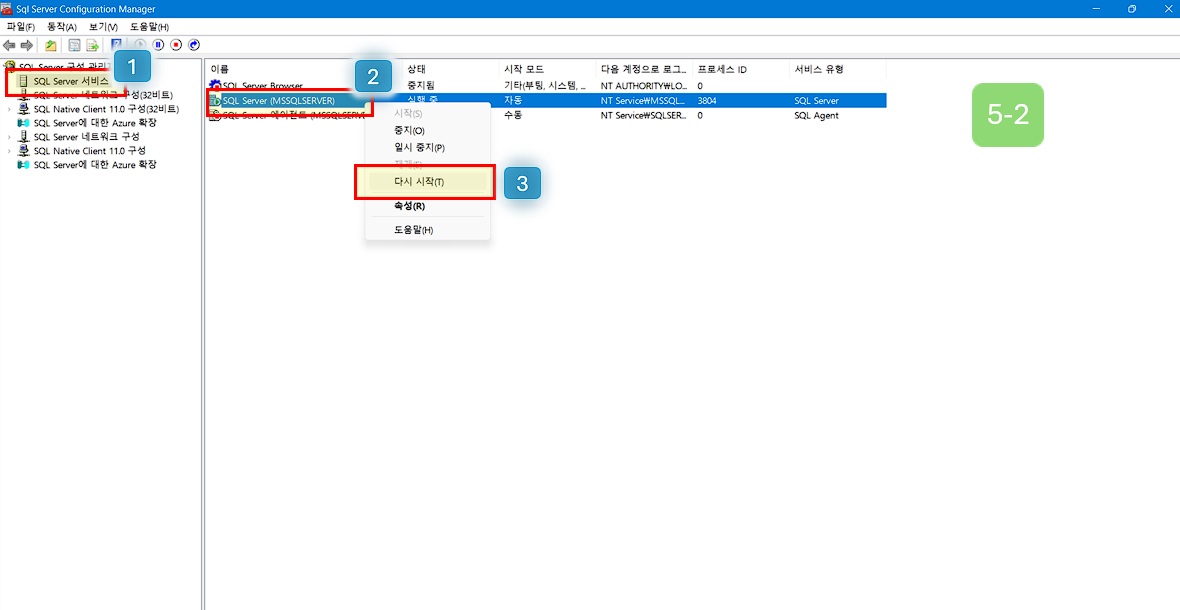Click the NT Service\MSSQL logon account cell
This screenshot has width=1180, height=610.
click(x=642, y=100)
